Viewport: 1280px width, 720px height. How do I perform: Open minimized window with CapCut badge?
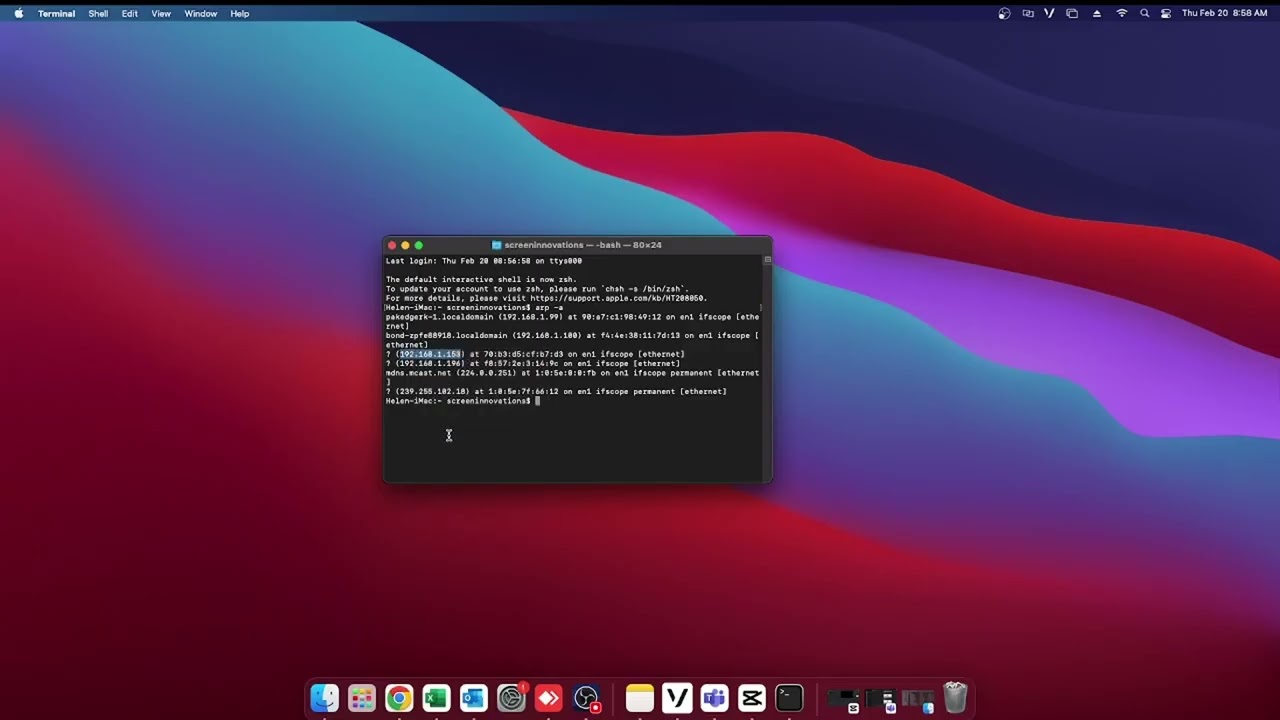tap(844, 699)
